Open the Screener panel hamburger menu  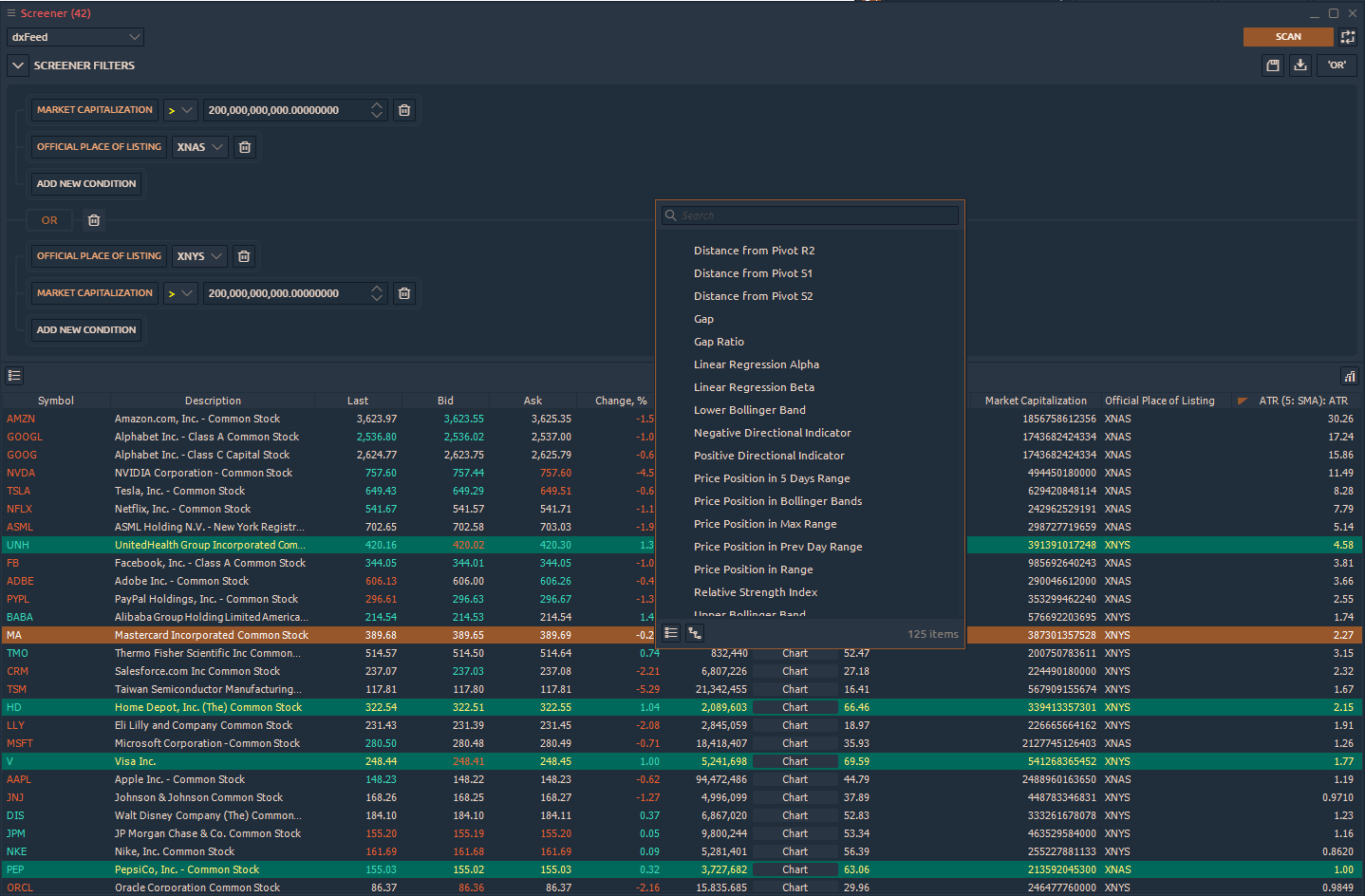tap(11, 13)
